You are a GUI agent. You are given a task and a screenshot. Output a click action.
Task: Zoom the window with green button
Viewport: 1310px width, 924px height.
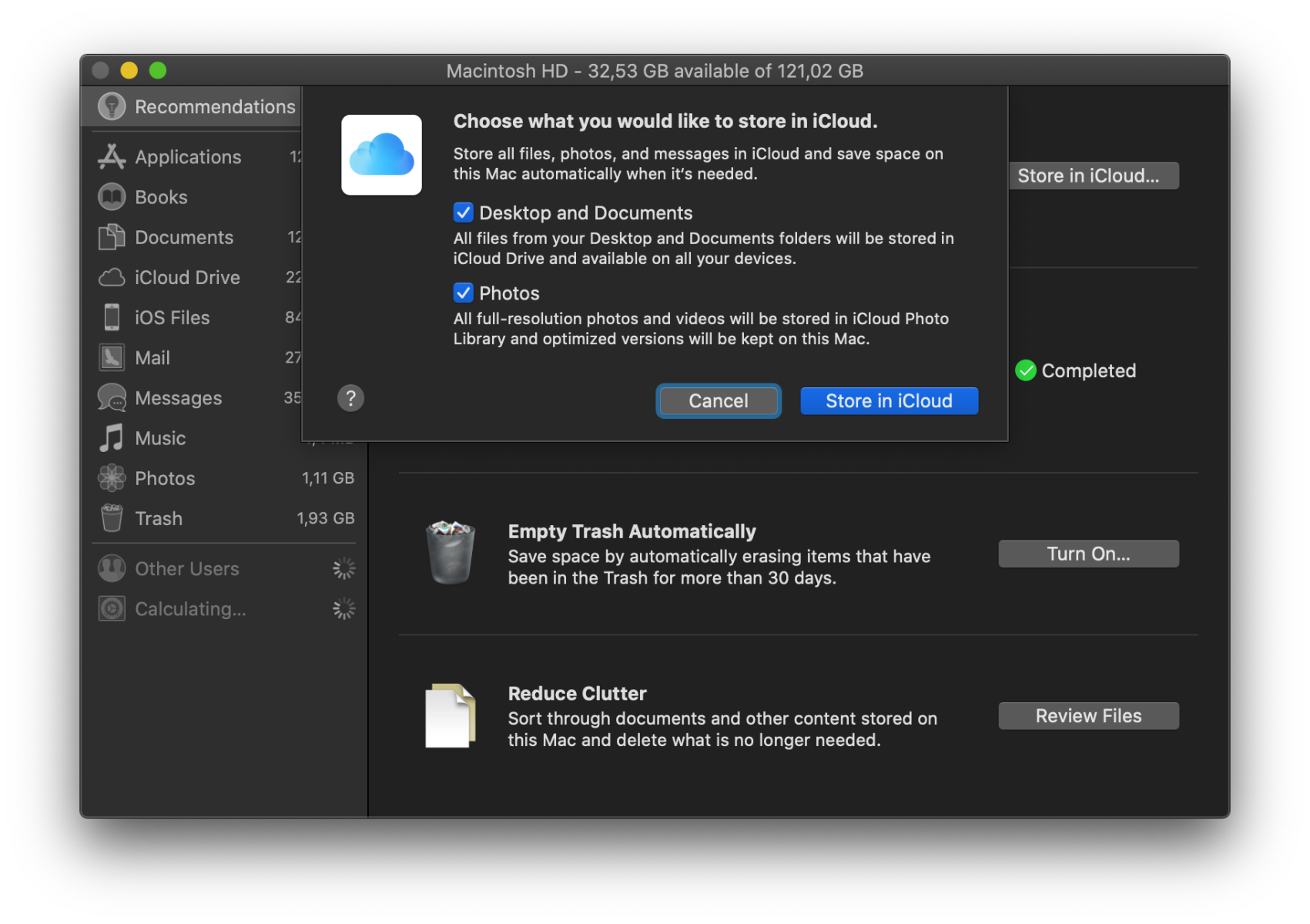pos(158,71)
